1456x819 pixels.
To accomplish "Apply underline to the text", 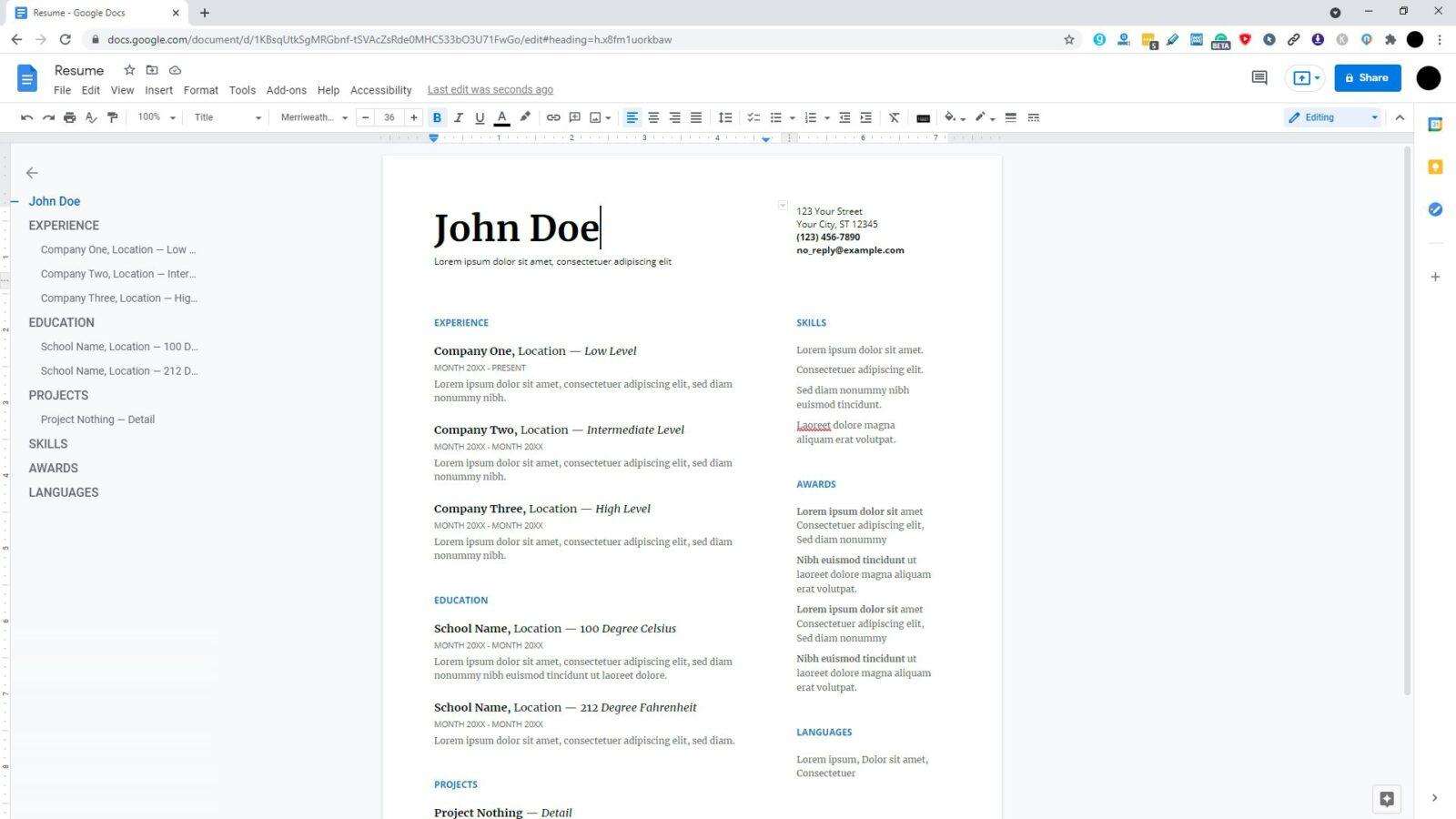I will pyautogui.click(x=480, y=116).
